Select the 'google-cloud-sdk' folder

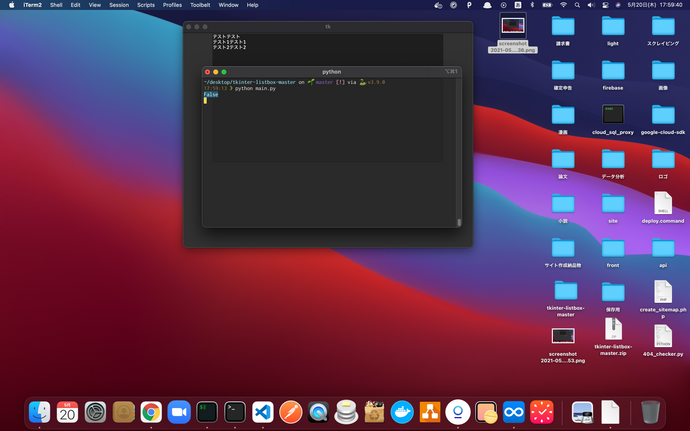663,119
